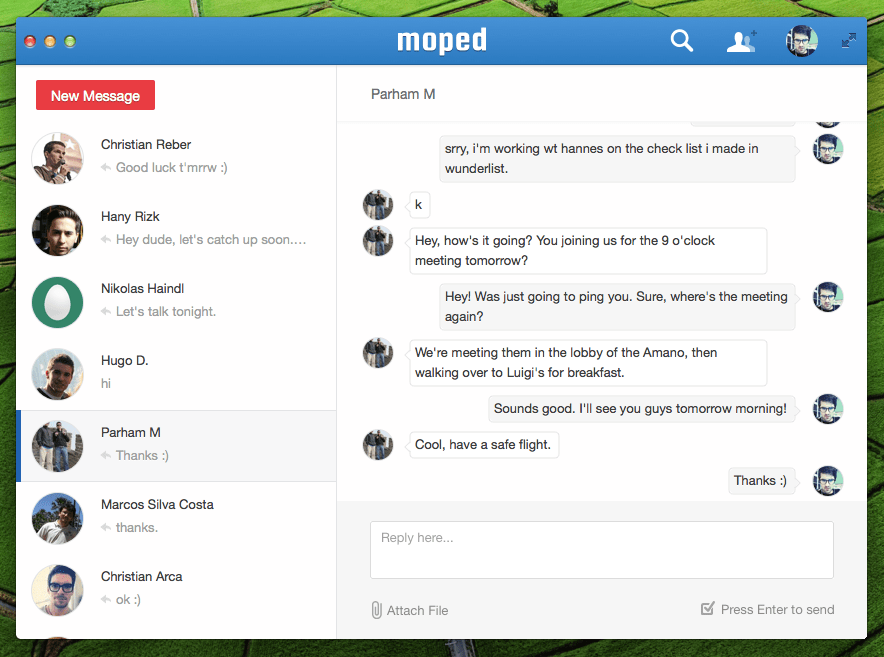884x657 pixels.
Task: Click Parham's avatar beside the "k" message
Action: click(378, 205)
